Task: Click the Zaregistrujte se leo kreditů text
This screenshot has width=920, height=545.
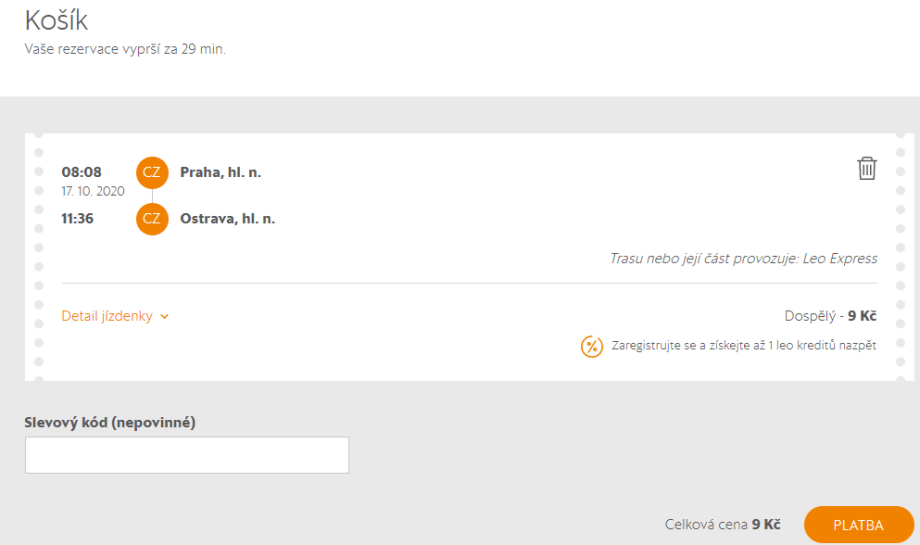Action: (744, 346)
